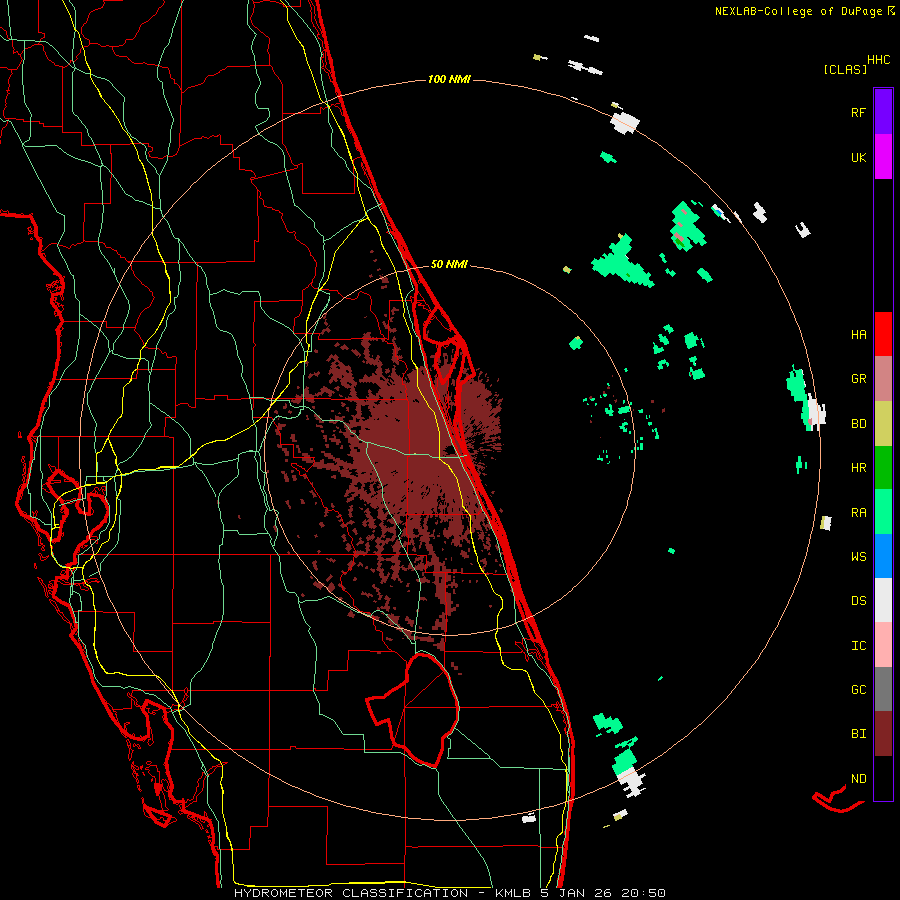This screenshot has height=900, width=900.
Task: Click the 50 NMI range ring label
Action: [x=449, y=265]
